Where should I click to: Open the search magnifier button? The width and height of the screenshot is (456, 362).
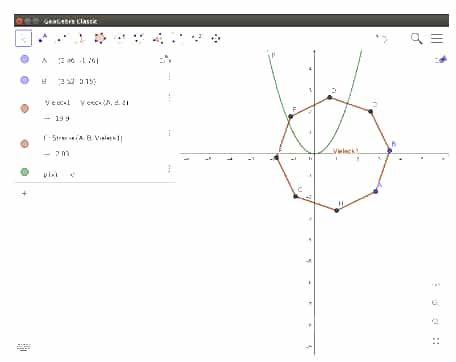click(416, 38)
